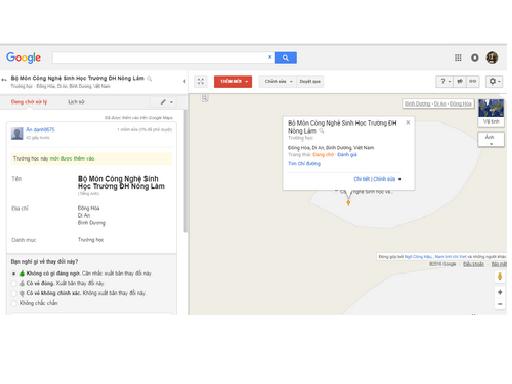
Task: Open the settings gear dropdown
Action: [x=494, y=81]
